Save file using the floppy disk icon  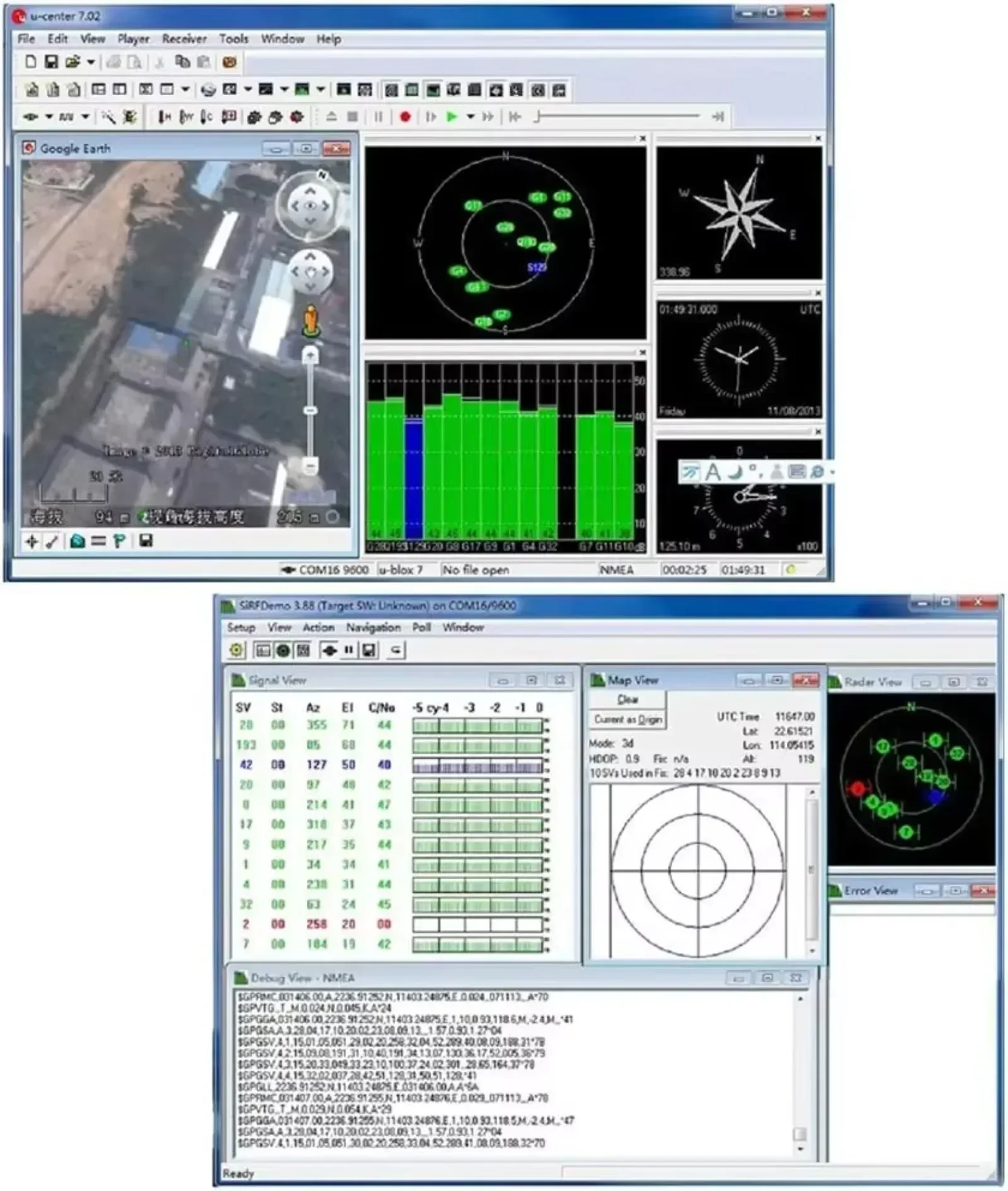(51, 62)
